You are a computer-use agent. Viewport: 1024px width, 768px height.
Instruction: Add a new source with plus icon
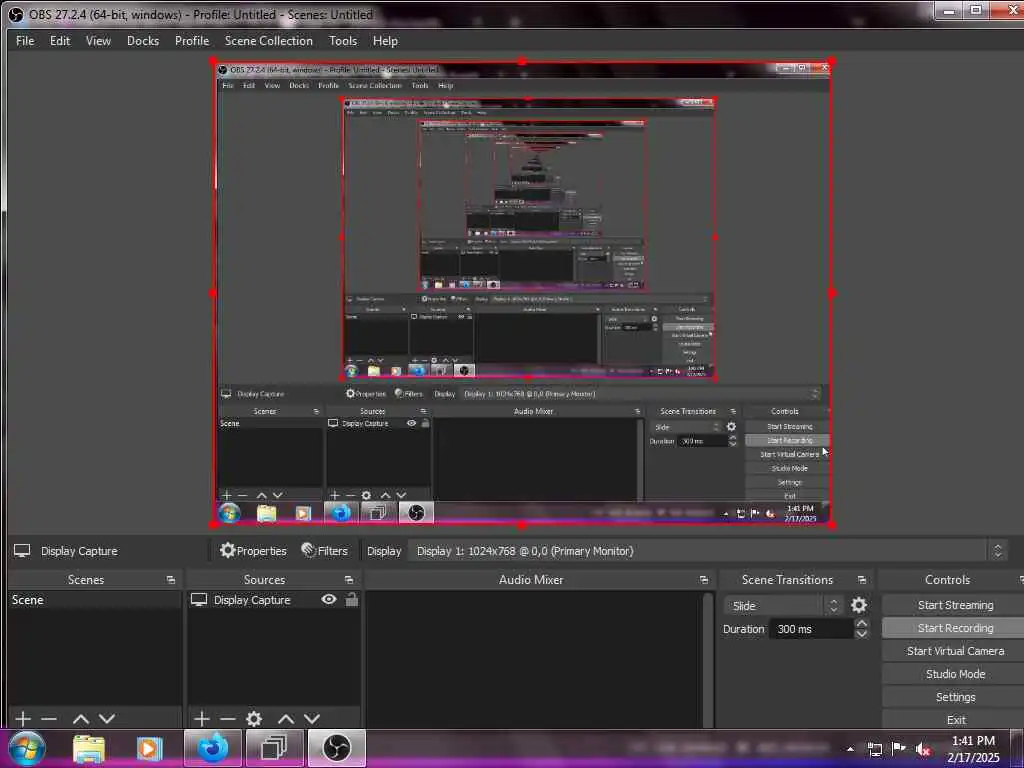[202, 719]
